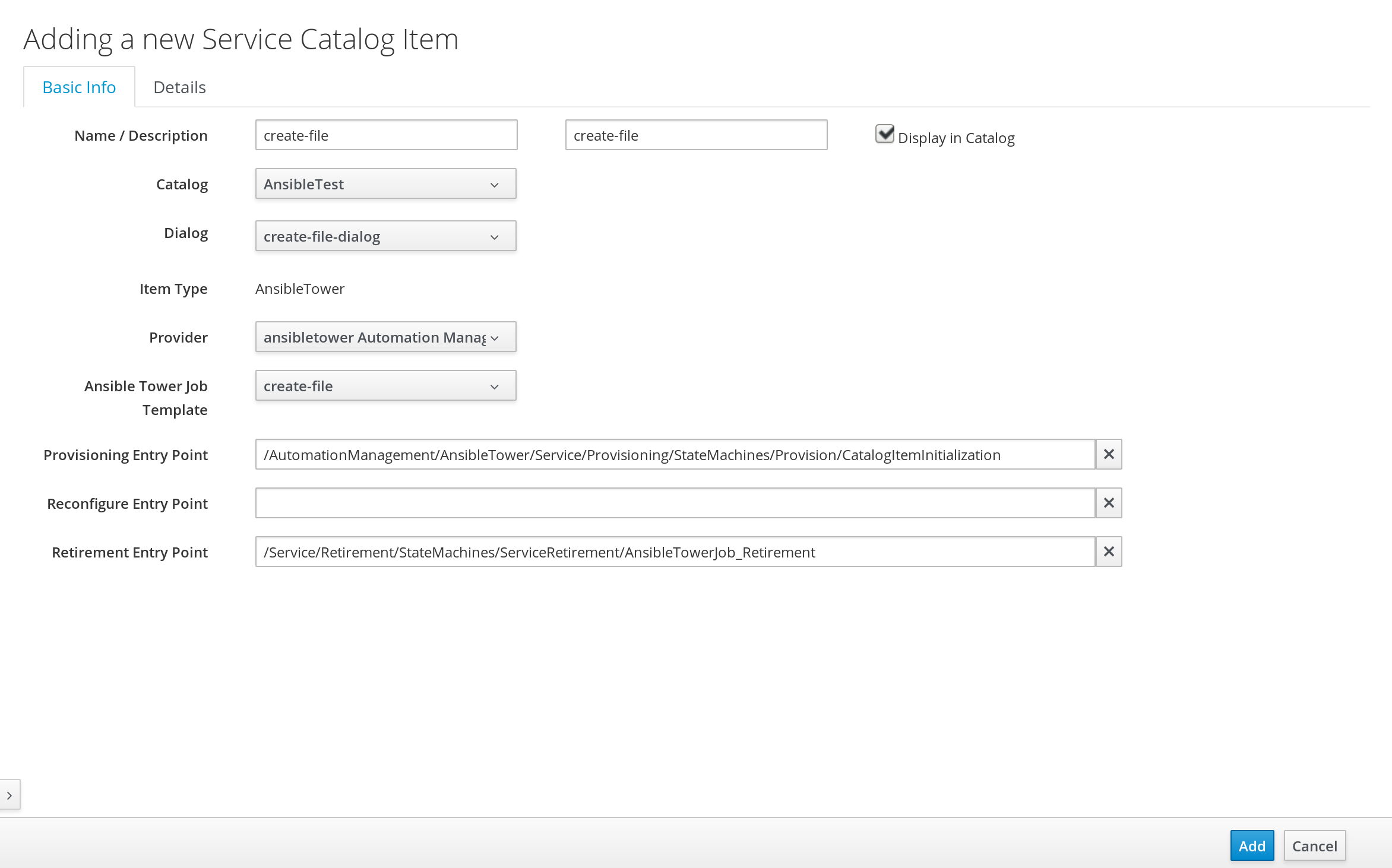The image size is (1392, 868).
Task: Open the Catalog dropdown showing AnsibleTest
Action: tap(385, 184)
